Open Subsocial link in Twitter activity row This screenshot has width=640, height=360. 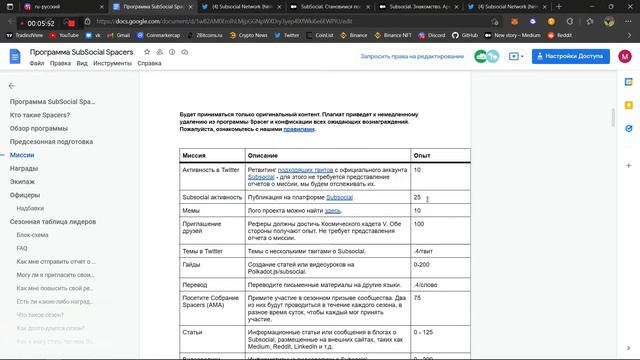pos(261,177)
